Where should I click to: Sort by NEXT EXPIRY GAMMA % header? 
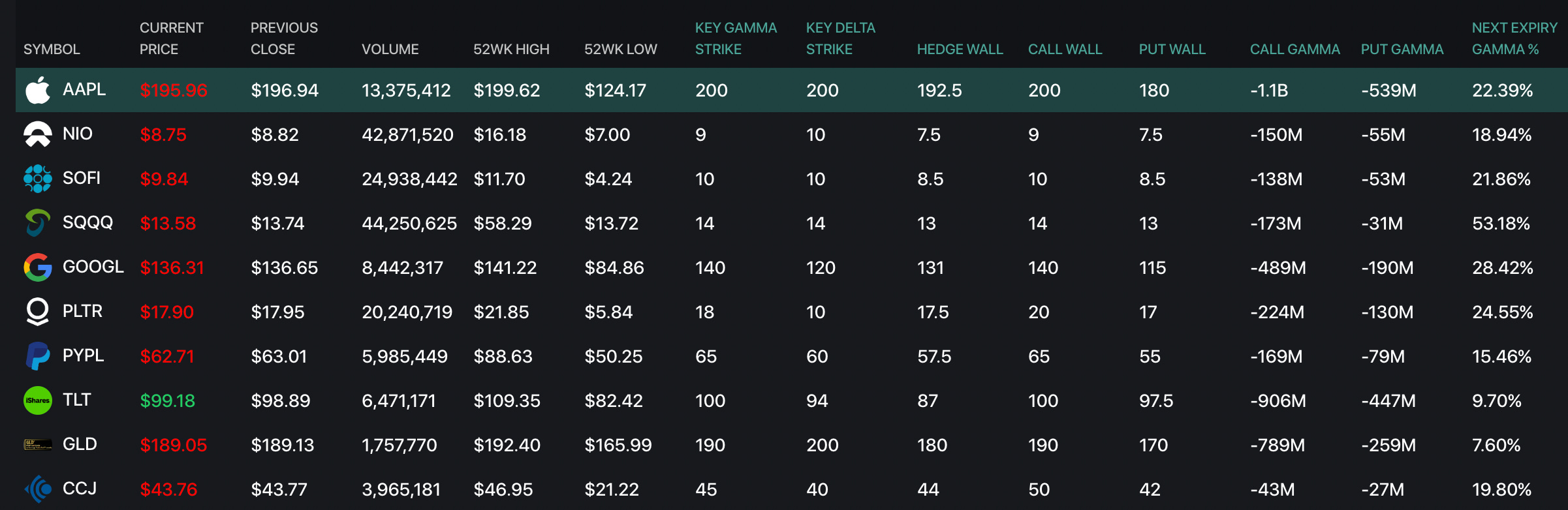click(1514, 38)
